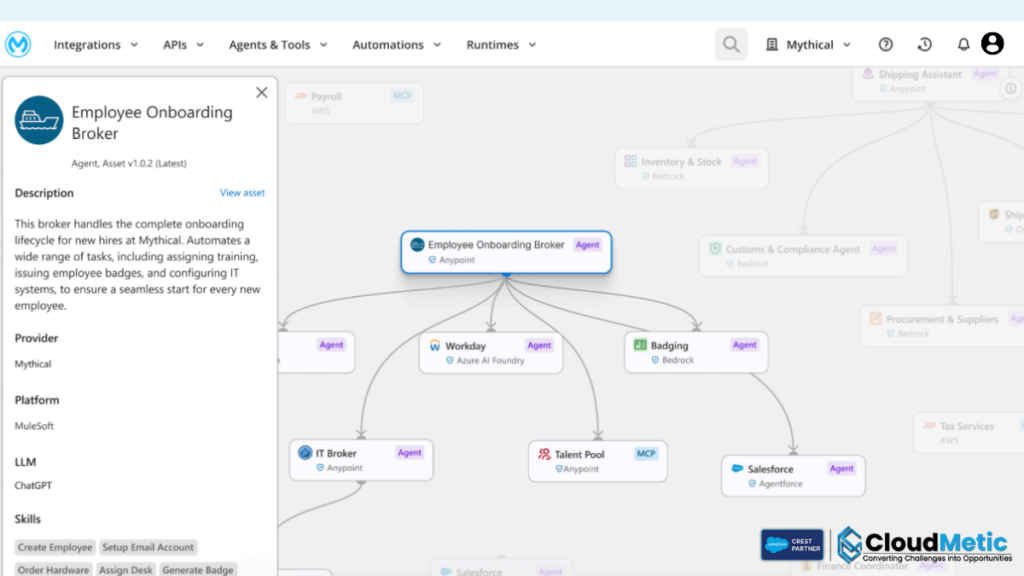This screenshot has width=1024, height=576.
Task: Select the Order Hardware skill tag
Action: point(54,569)
